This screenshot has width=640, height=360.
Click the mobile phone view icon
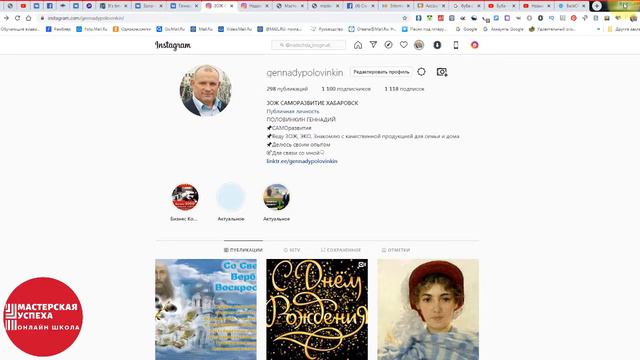(x=456, y=45)
